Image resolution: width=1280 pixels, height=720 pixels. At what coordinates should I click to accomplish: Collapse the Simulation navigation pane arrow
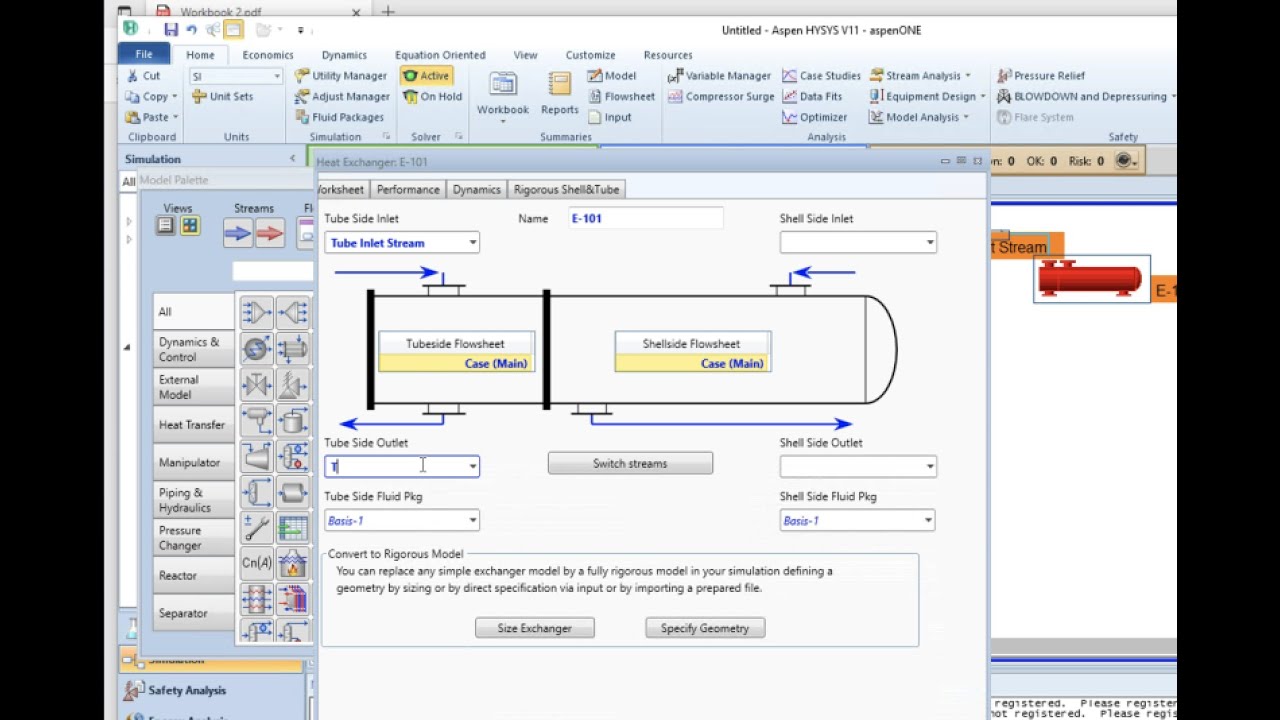[292, 159]
